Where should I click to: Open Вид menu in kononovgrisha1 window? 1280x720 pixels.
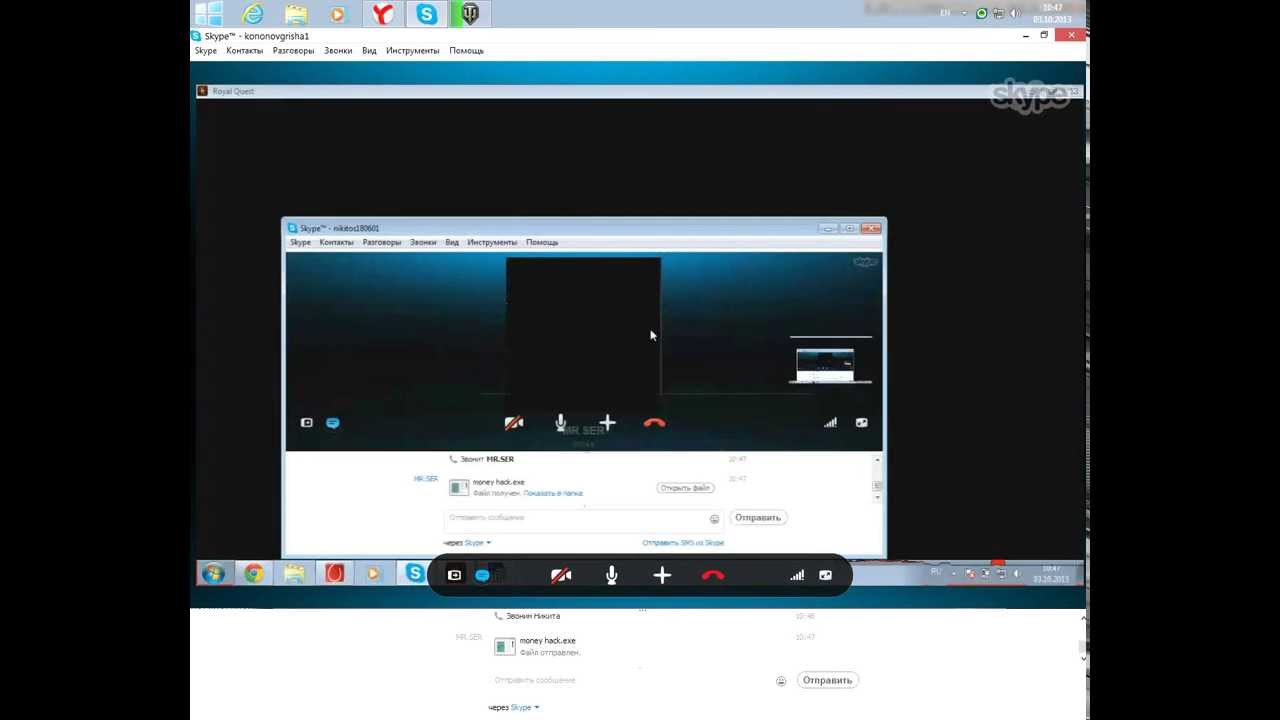click(369, 50)
